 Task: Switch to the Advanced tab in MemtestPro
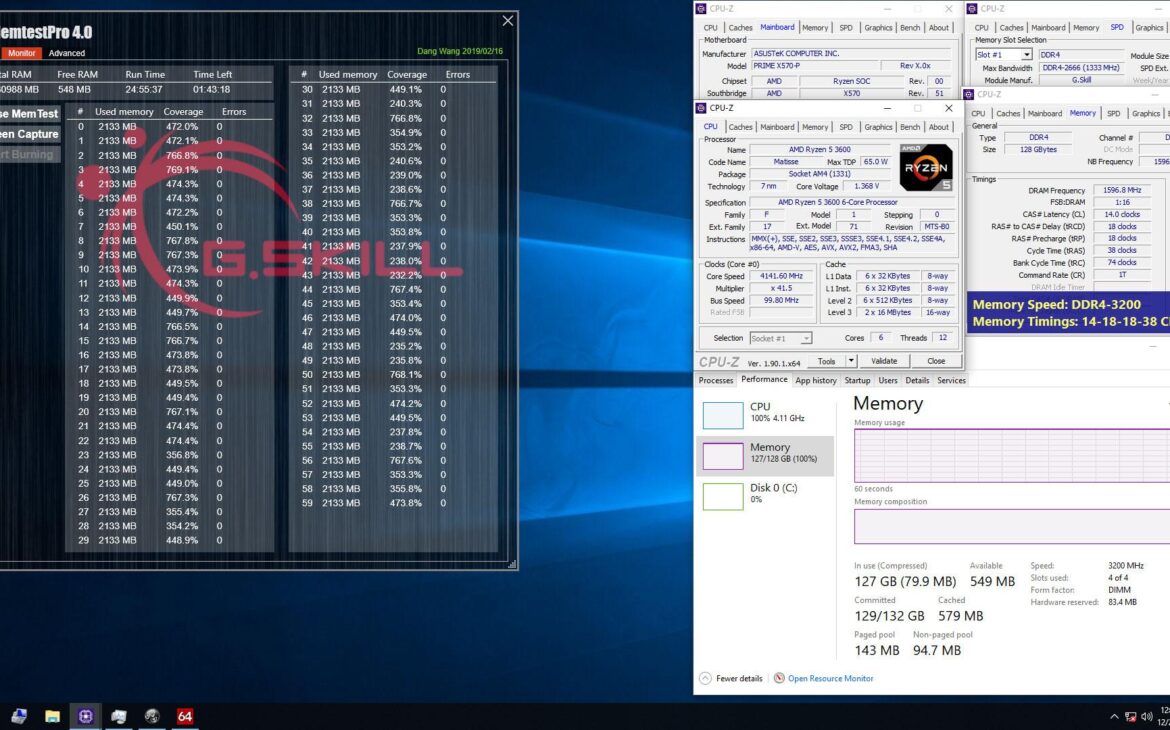click(66, 52)
